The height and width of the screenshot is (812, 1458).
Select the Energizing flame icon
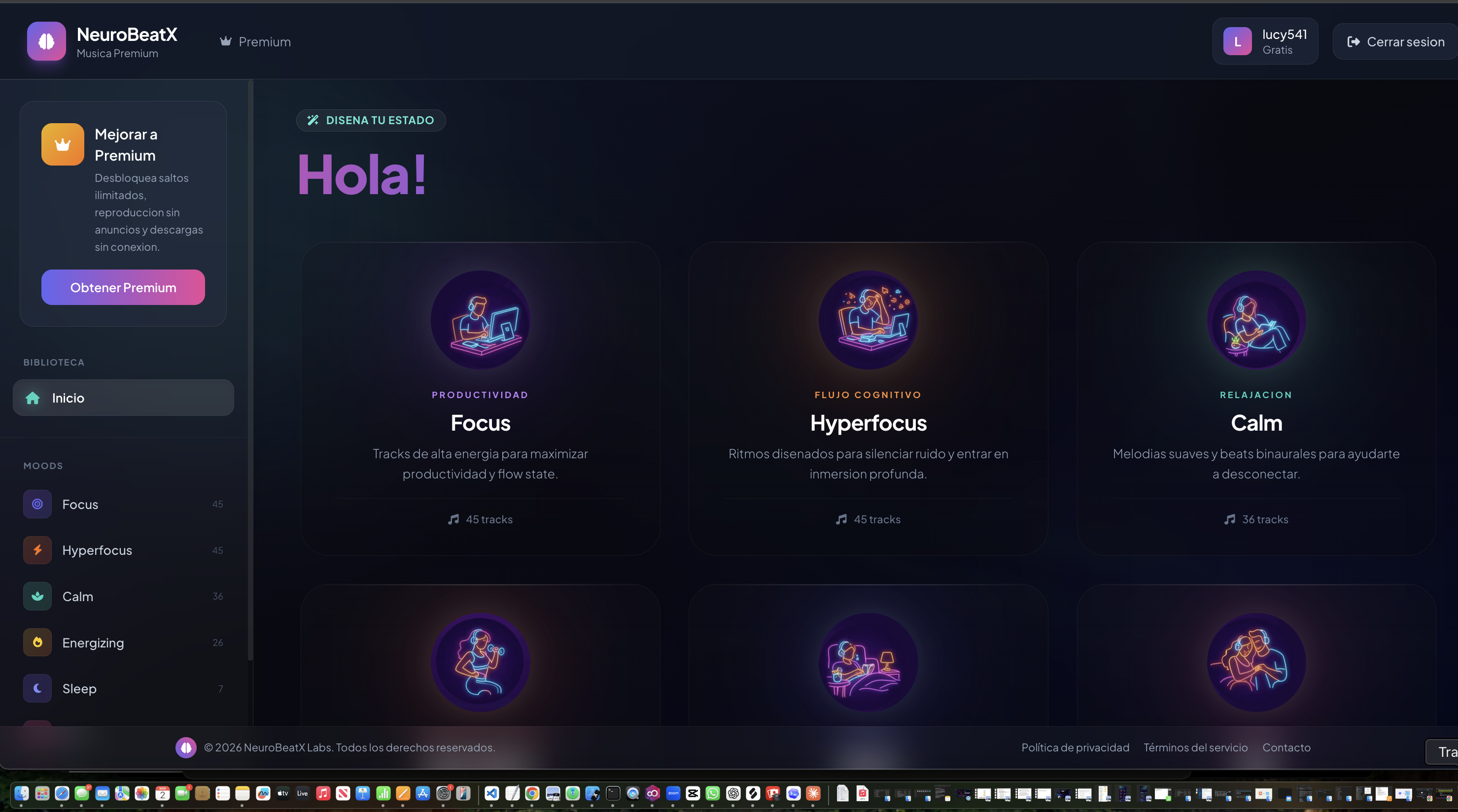point(37,642)
